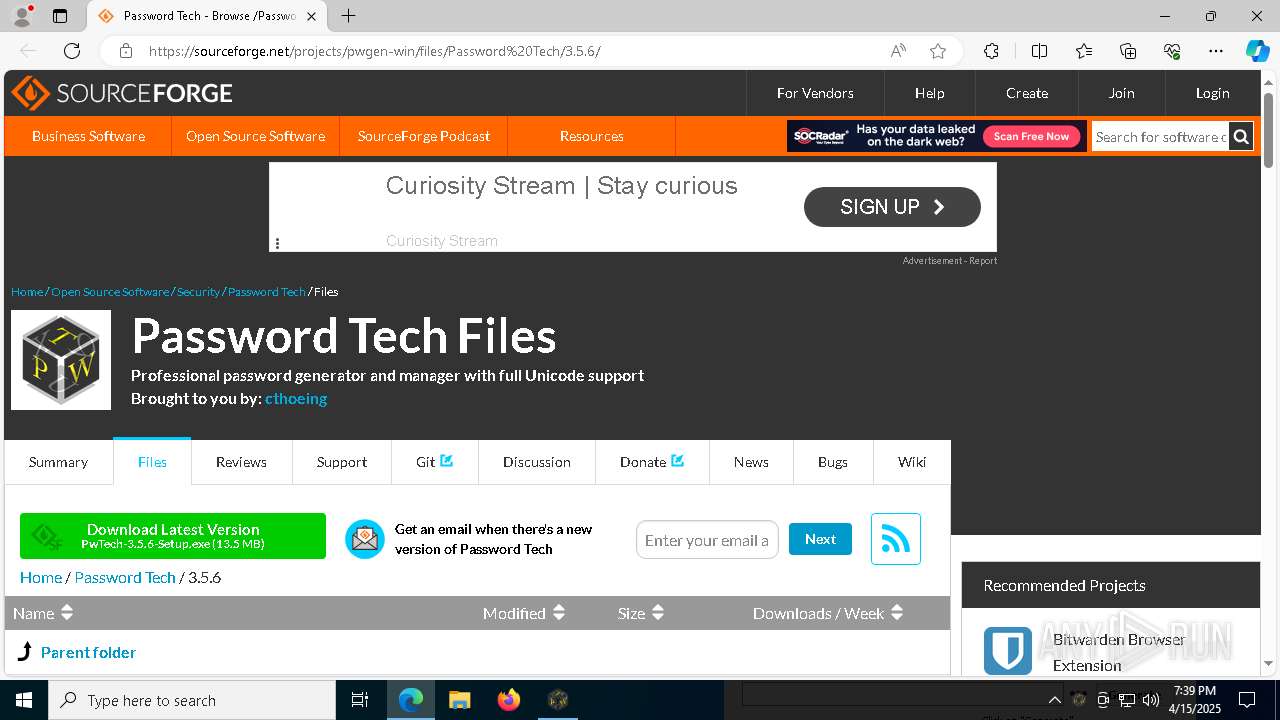The height and width of the screenshot is (720, 1280).
Task: Open the Open Source Software menu
Action: tap(255, 136)
